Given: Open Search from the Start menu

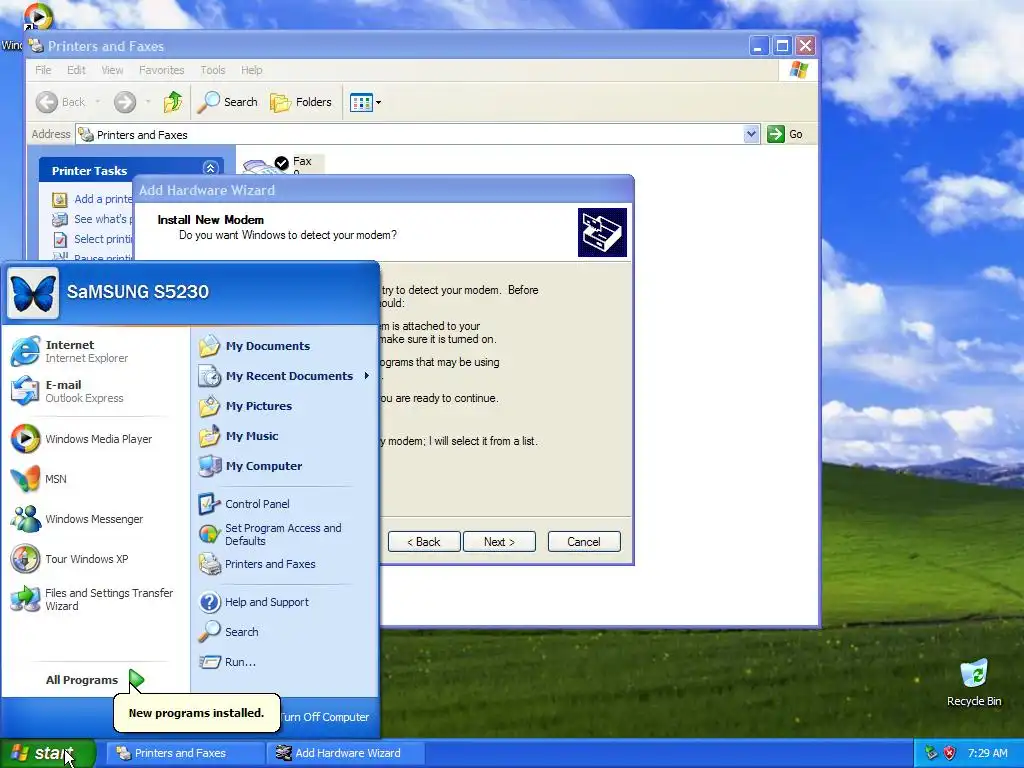Looking at the screenshot, I should [229, 632].
